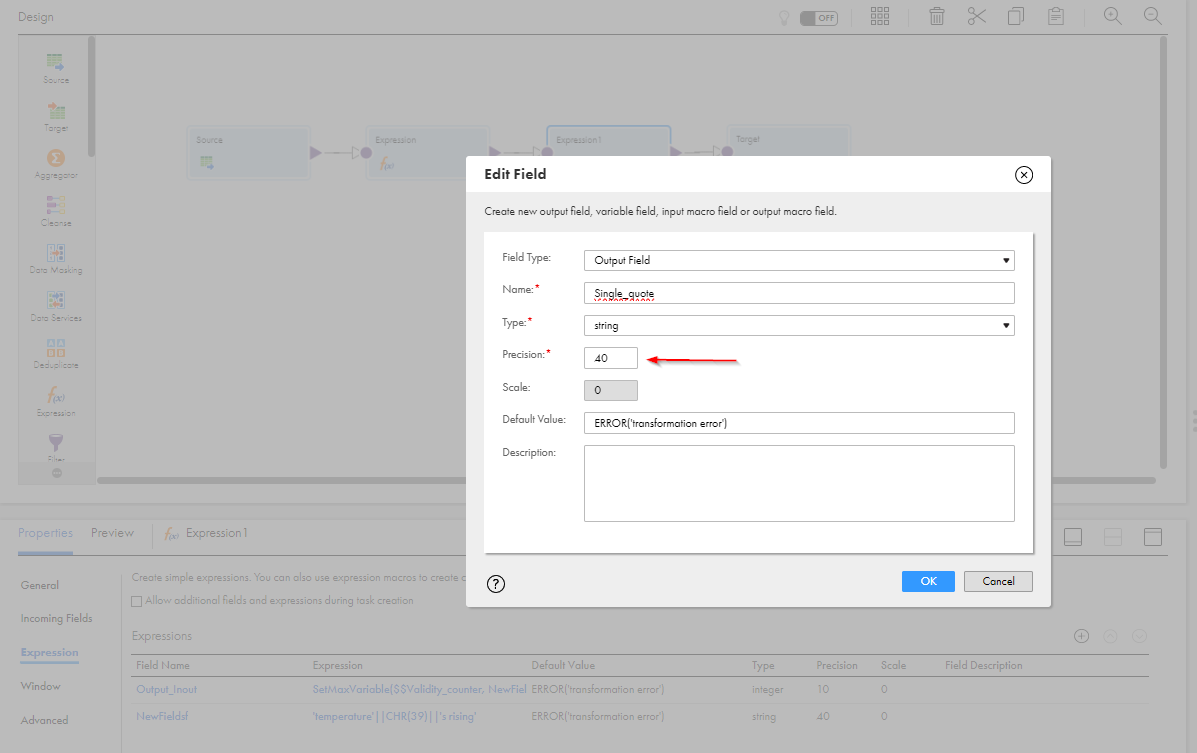
Task: Click the OK button
Action: point(928,581)
